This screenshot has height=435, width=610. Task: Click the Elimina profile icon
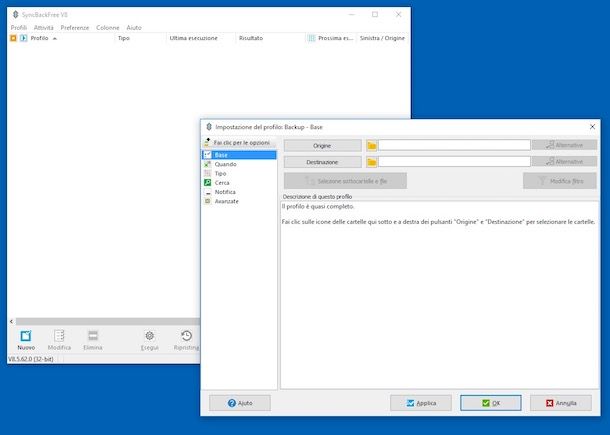click(x=93, y=336)
